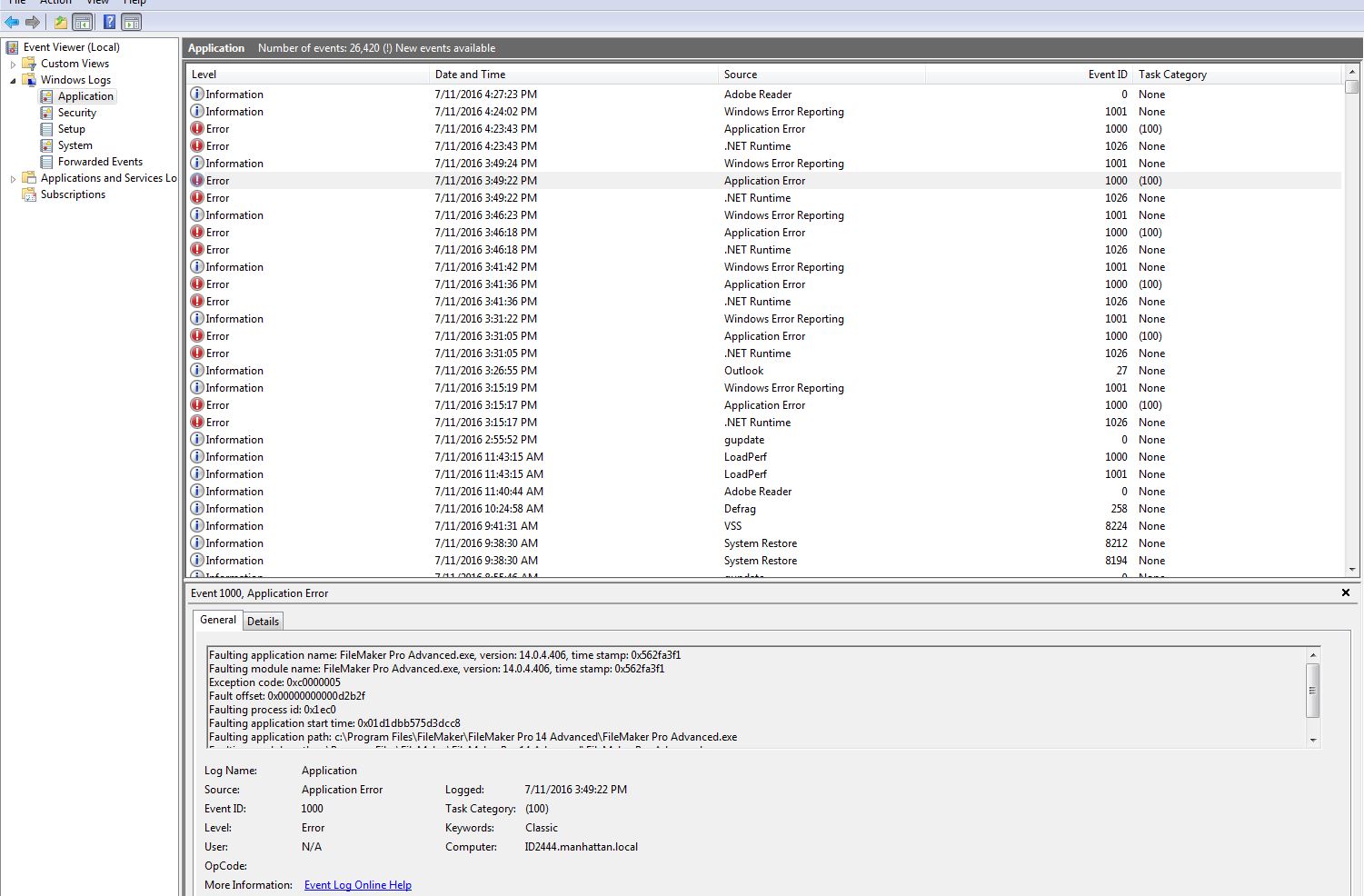Select Windows Error Reporting event at 3:15:19 PM

tap(763, 387)
